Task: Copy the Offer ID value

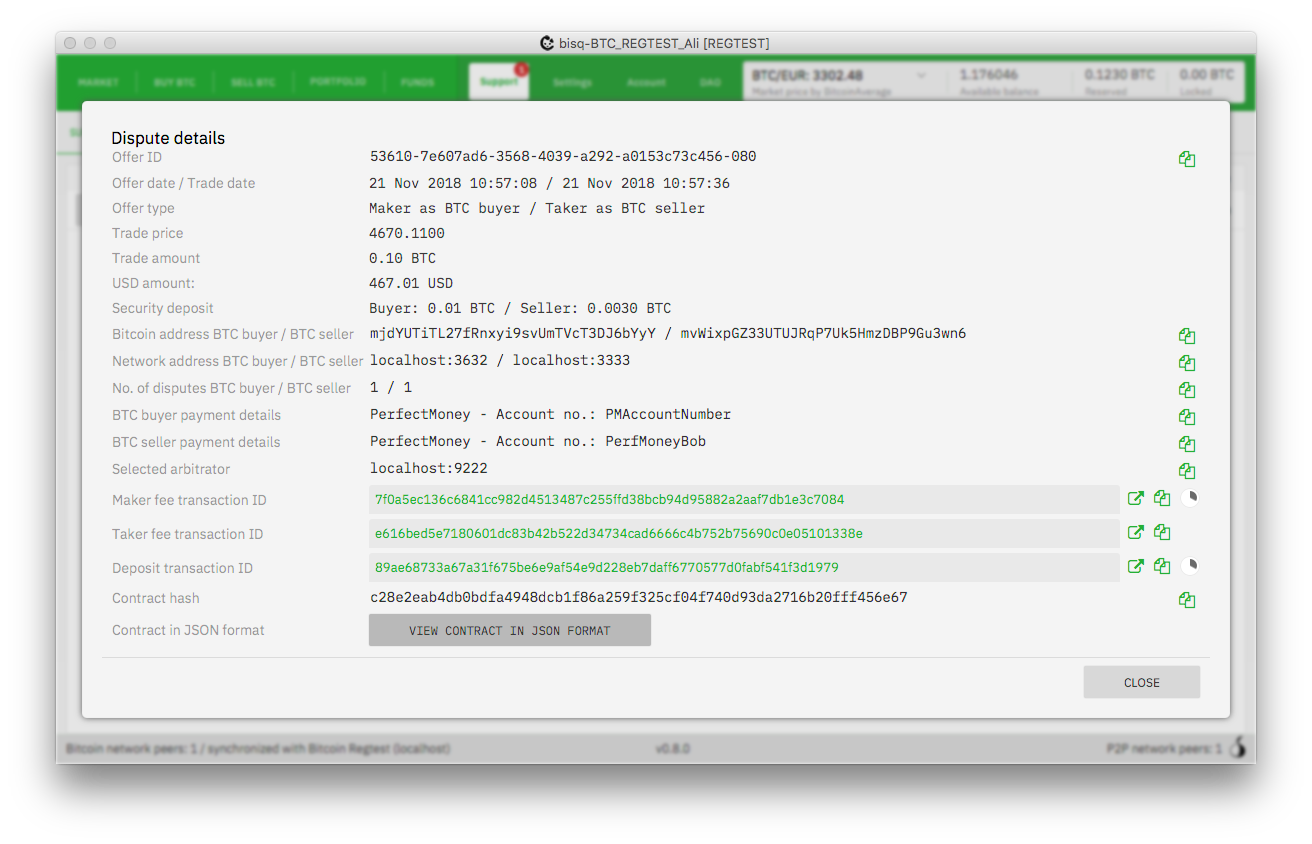Action: click(x=1187, y=159)
